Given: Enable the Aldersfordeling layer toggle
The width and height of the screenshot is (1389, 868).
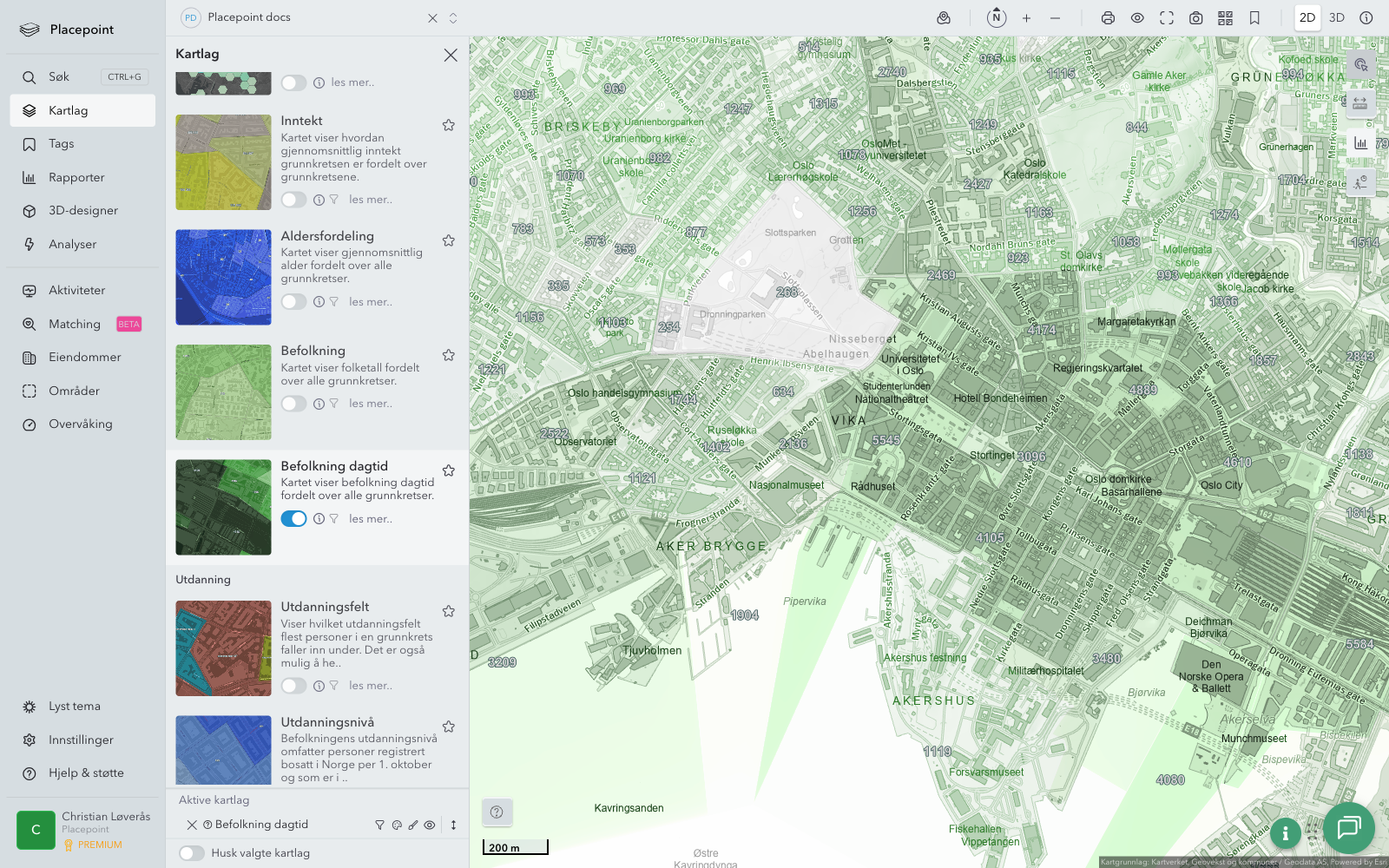Looking at the screenshot, I should point(293,302).
